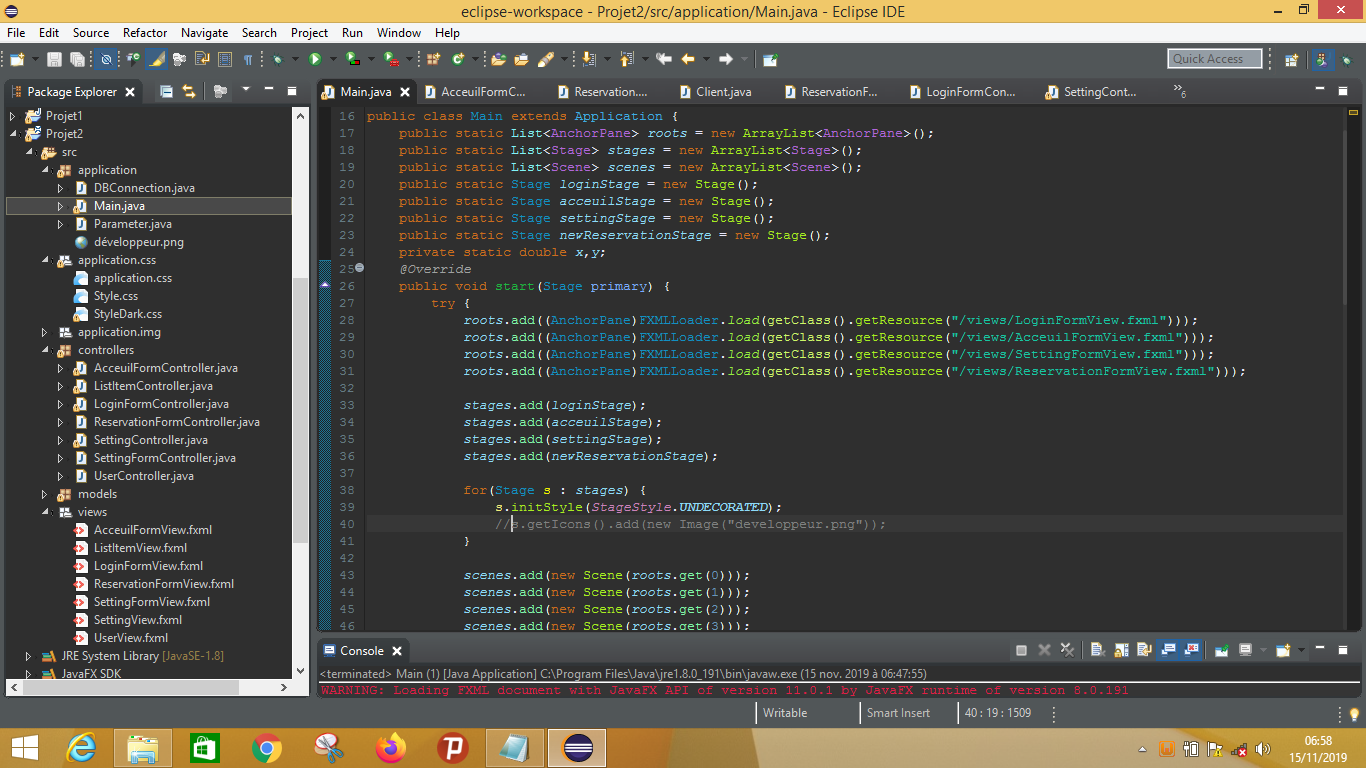Collapse the Projet2 project node
Image resolution: width=1366 pixels, height=768 pixels.
click(13, 134)
